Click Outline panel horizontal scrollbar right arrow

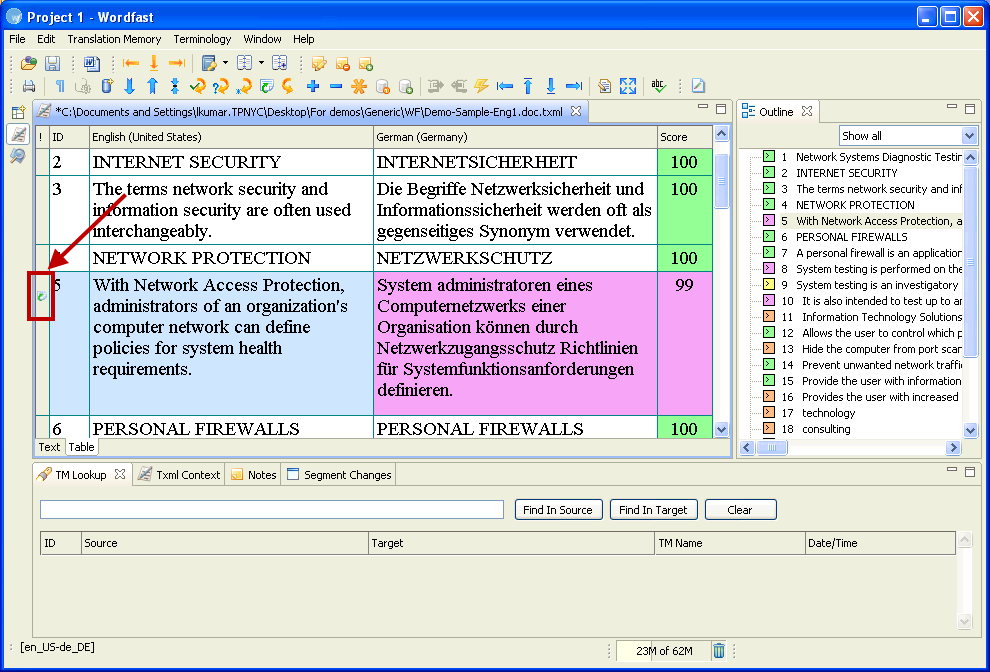(x=953, y=447)
